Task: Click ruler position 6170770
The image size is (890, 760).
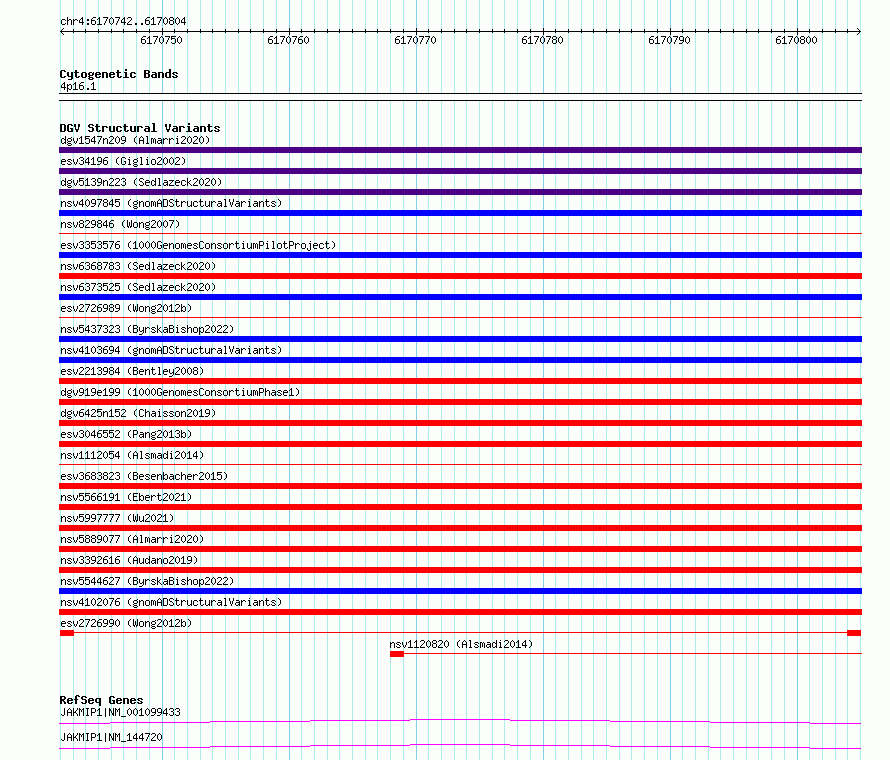Action: [415, 40]
